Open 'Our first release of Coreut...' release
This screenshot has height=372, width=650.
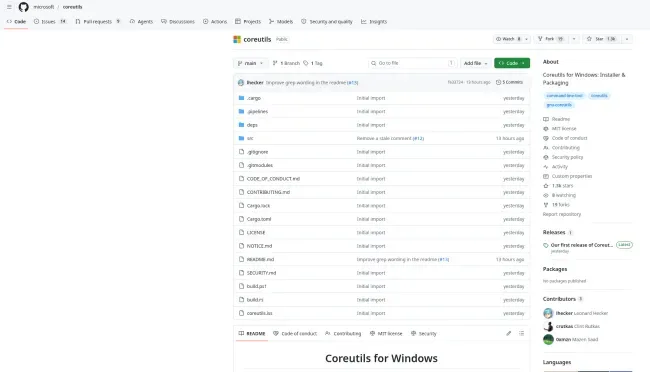tap(582, 245)
